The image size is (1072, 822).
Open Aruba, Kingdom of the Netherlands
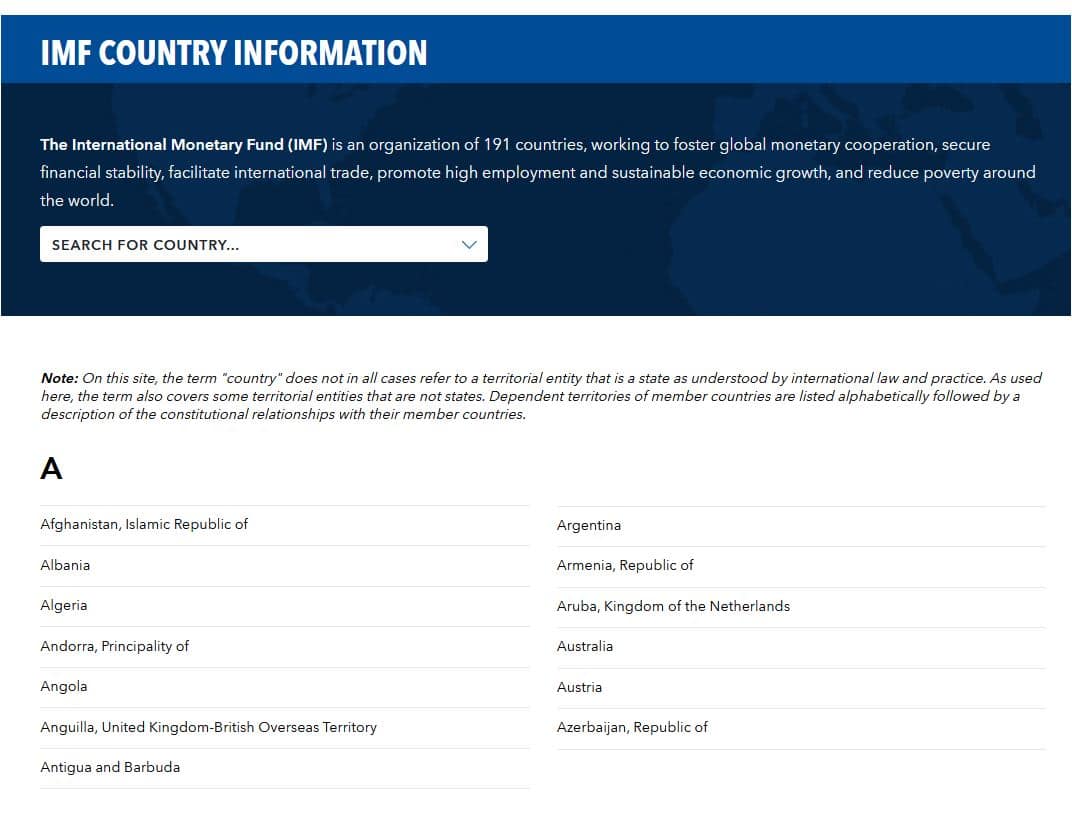point(673,606)
